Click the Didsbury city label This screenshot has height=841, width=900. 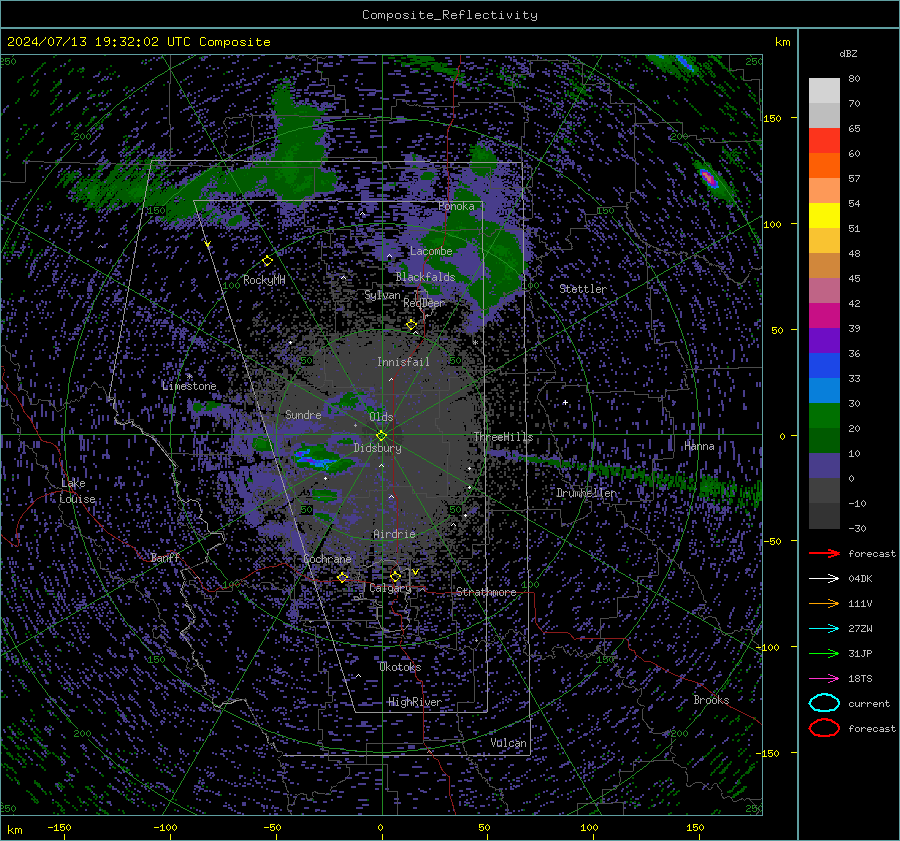(x=377, y=448)
